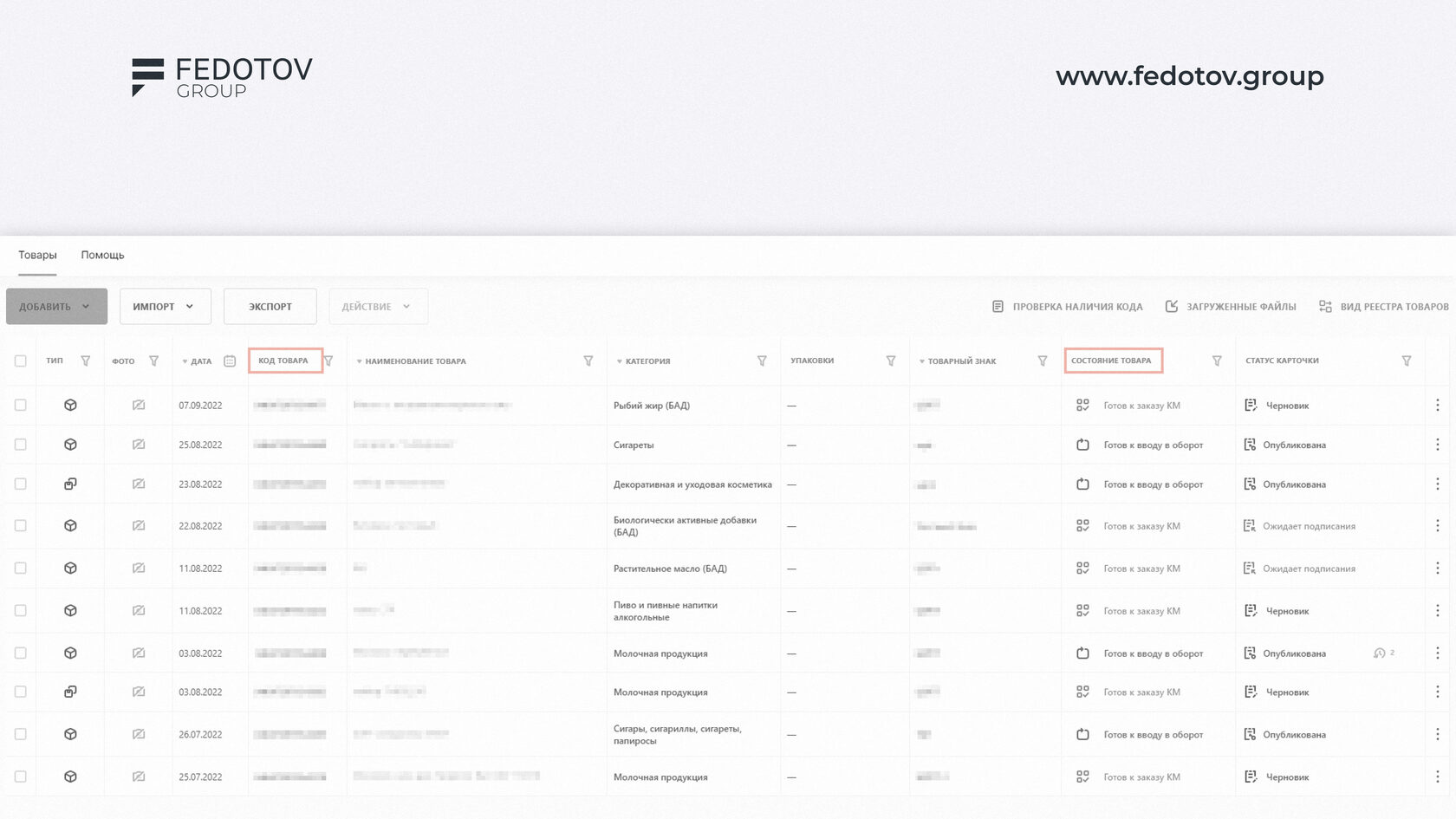The width and height of the screenshot is (1456, 819).
Task: Click ready-to-circulate icon in Сигареты row
Action: click(1082, 445)
